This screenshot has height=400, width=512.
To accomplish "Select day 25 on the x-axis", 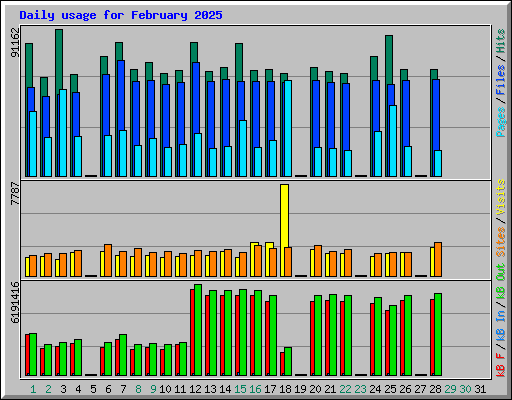I will click(390, 389).
